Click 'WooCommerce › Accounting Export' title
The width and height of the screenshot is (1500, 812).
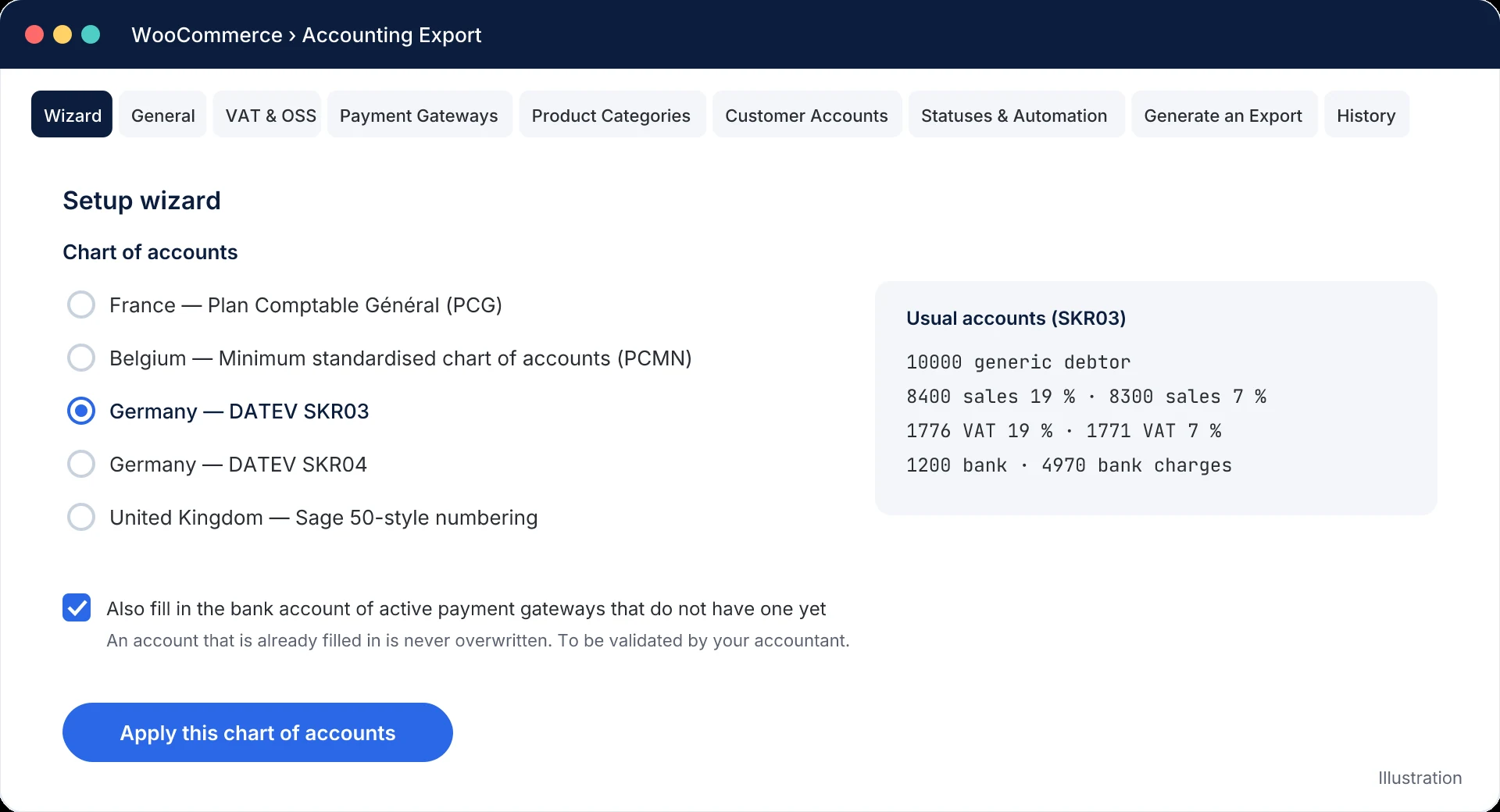[306, 35]
